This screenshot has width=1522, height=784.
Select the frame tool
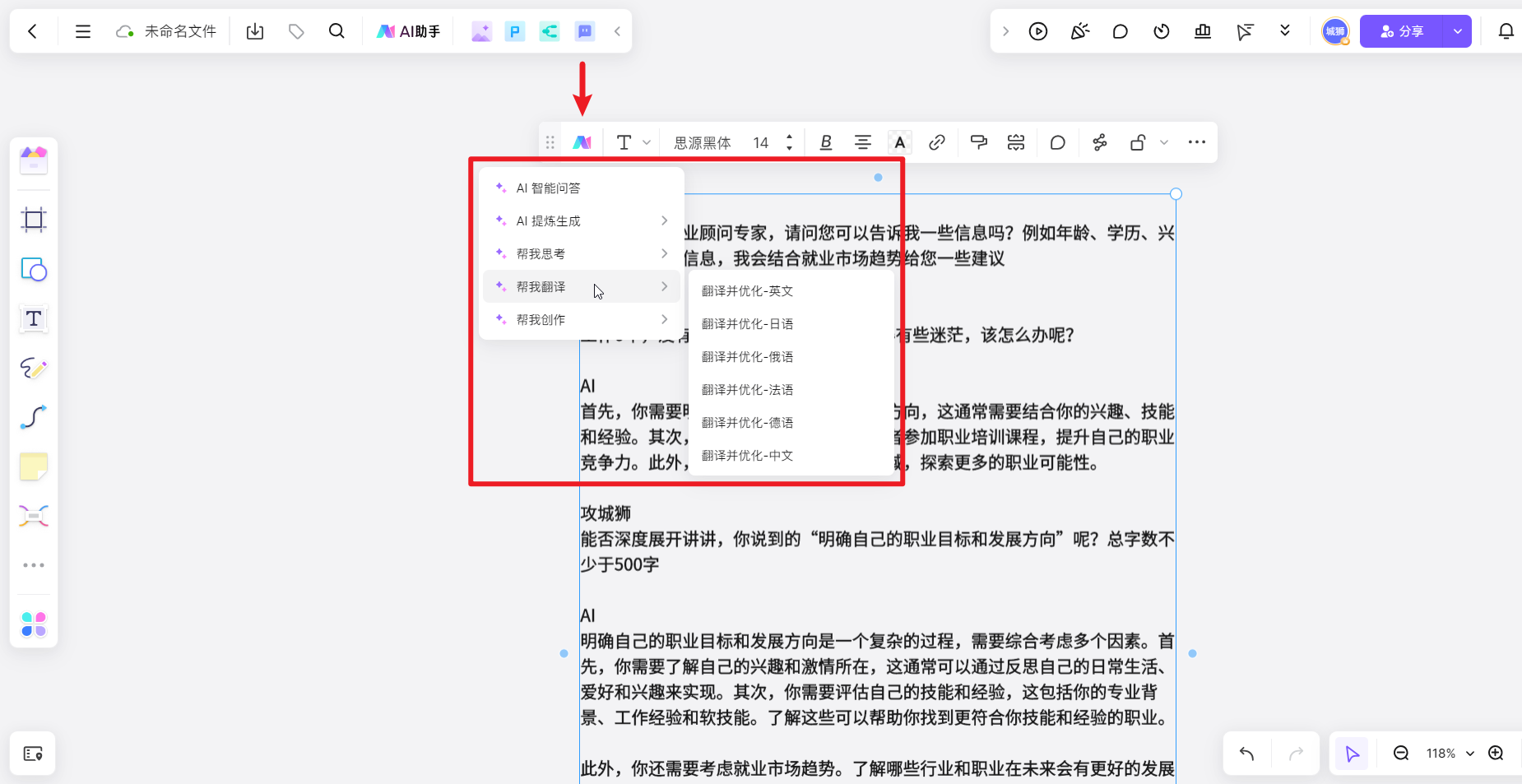click(34, 220)
